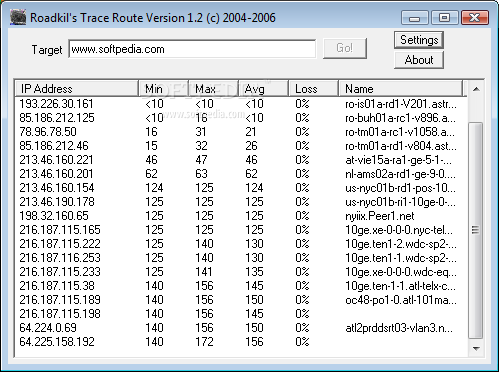Click the Max value 172
The width and height of the screenshot is (499, 372).
pyautogui.click(x=204, y=342)
